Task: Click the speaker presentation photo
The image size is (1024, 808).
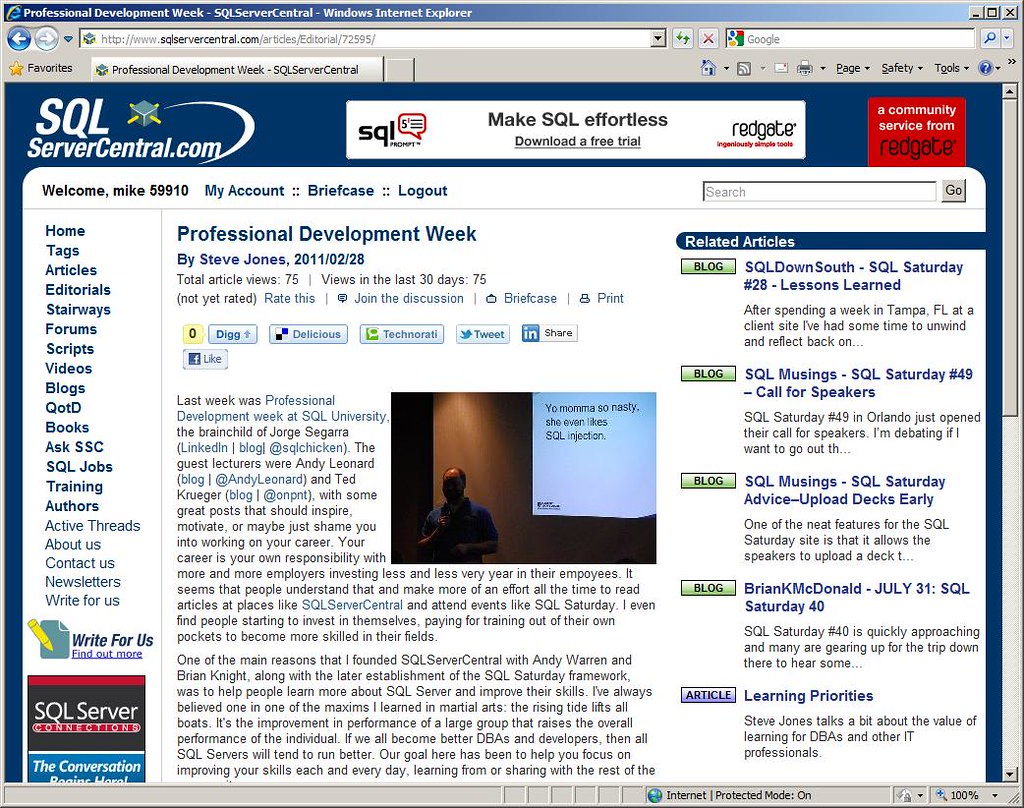Action: click(523, 477)
